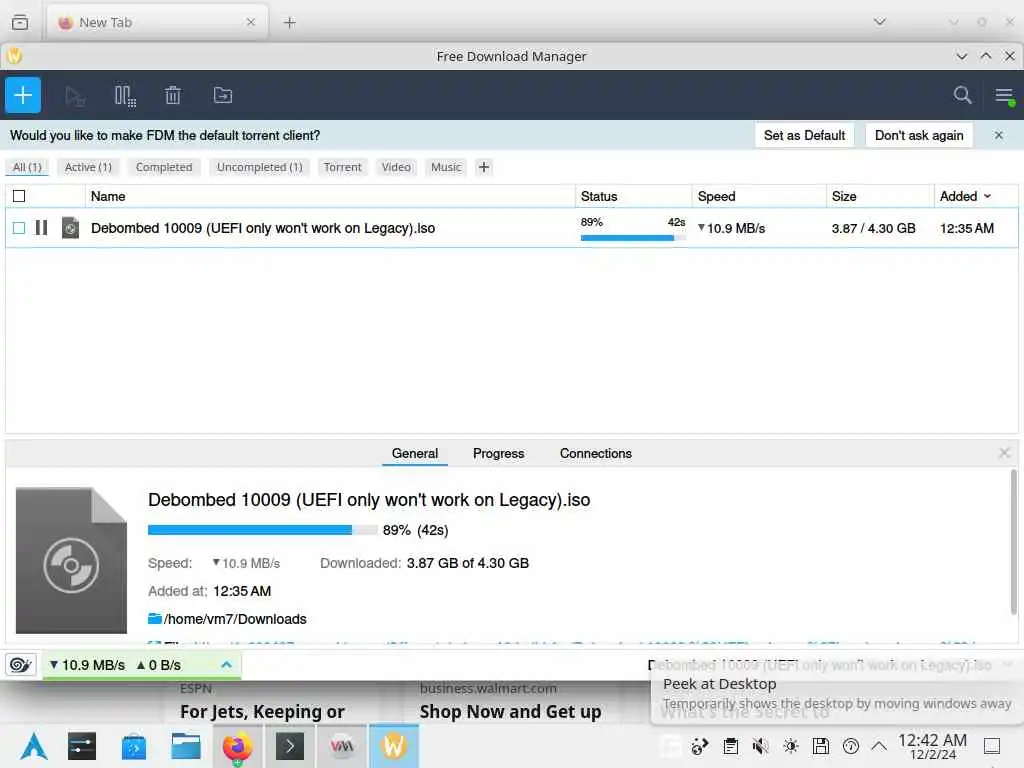
Task: Click the muted volume tray icon
Action: click(760, 746)
